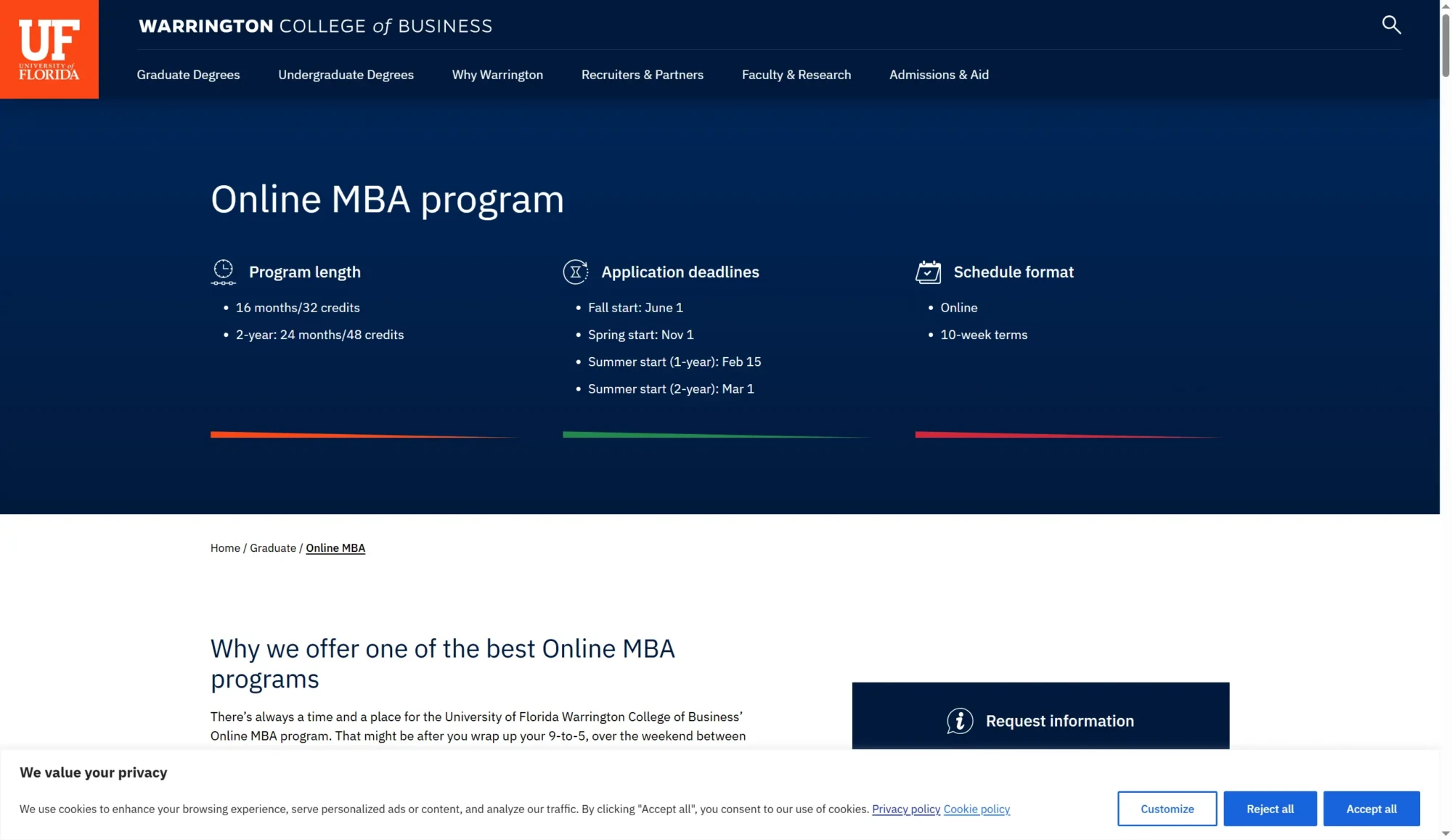Click Warrington College of Business title
1452x840 pixels.
(x=316, y=26)
